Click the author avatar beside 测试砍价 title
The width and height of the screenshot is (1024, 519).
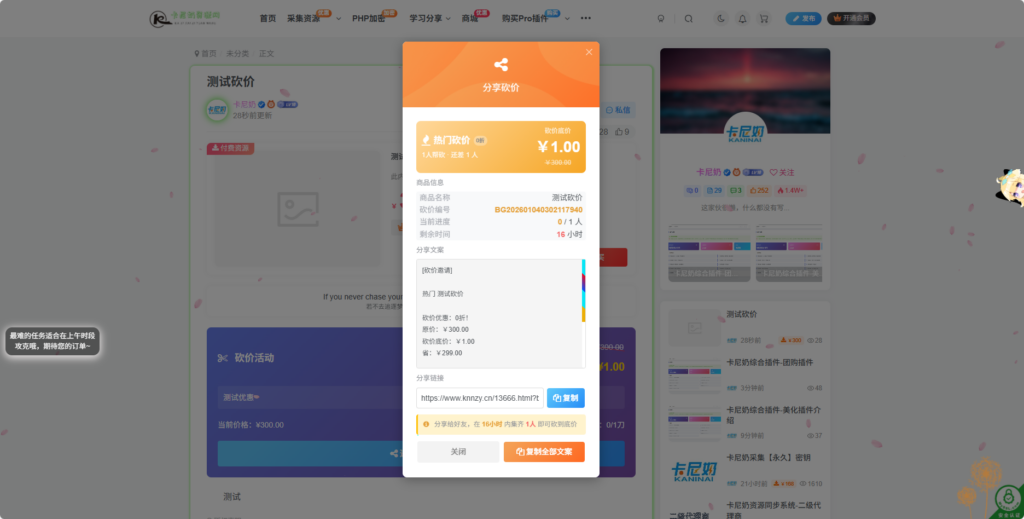coord(217,110)
